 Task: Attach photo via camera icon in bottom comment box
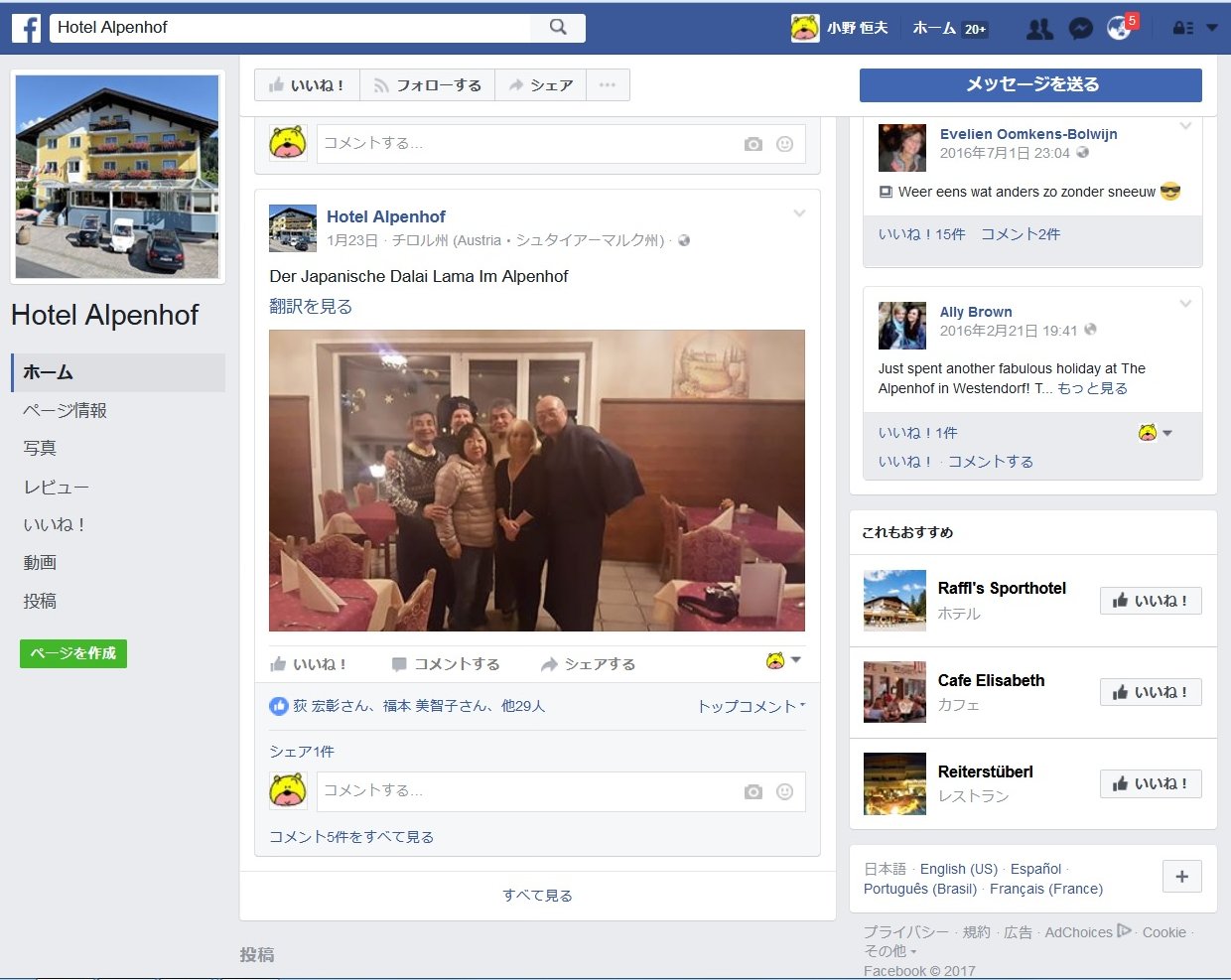(753, 791)
